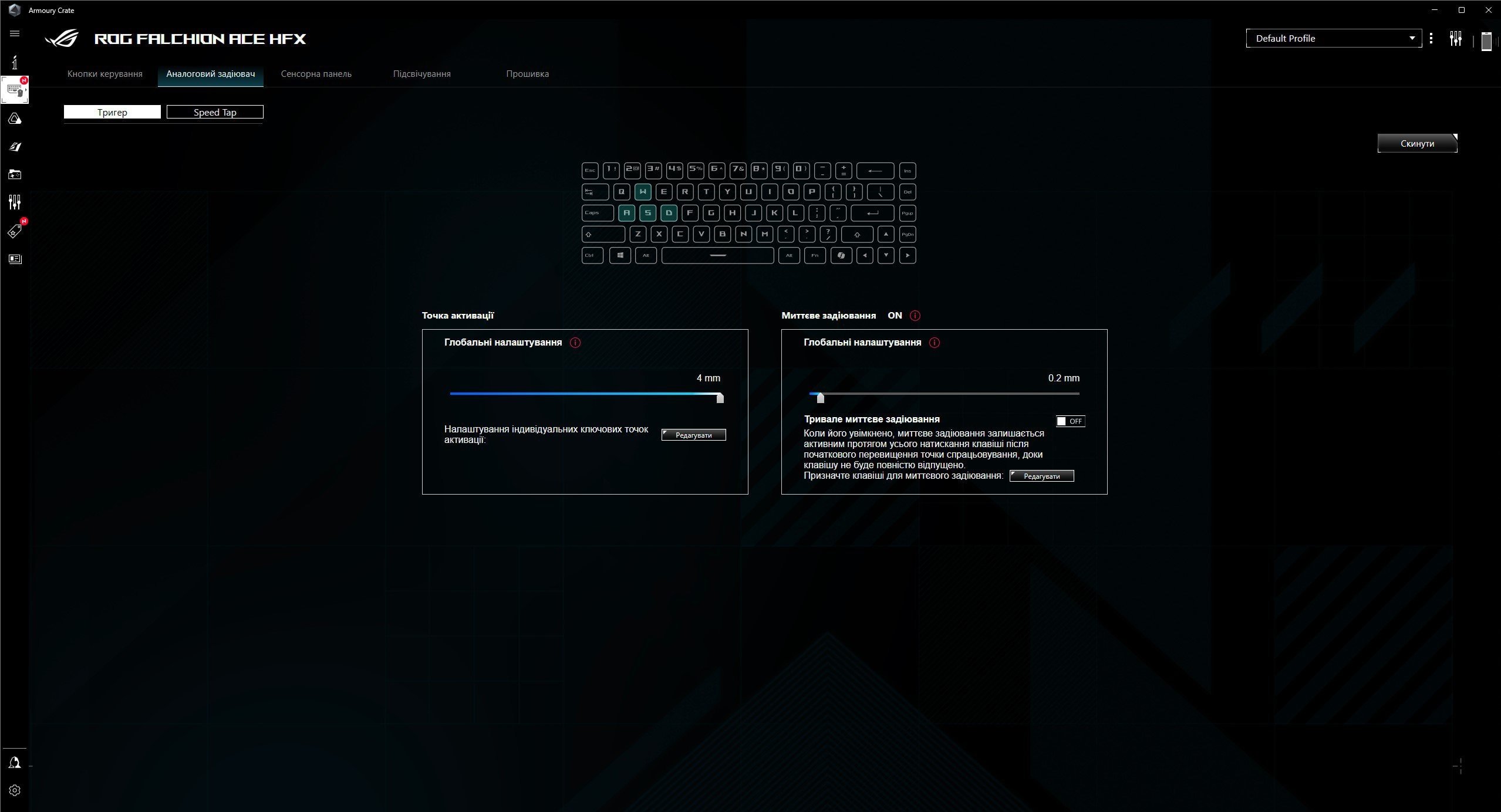1501x812 pixels.
Task: Open Aura Sync from sidebar
Action: tap(15, 119)
